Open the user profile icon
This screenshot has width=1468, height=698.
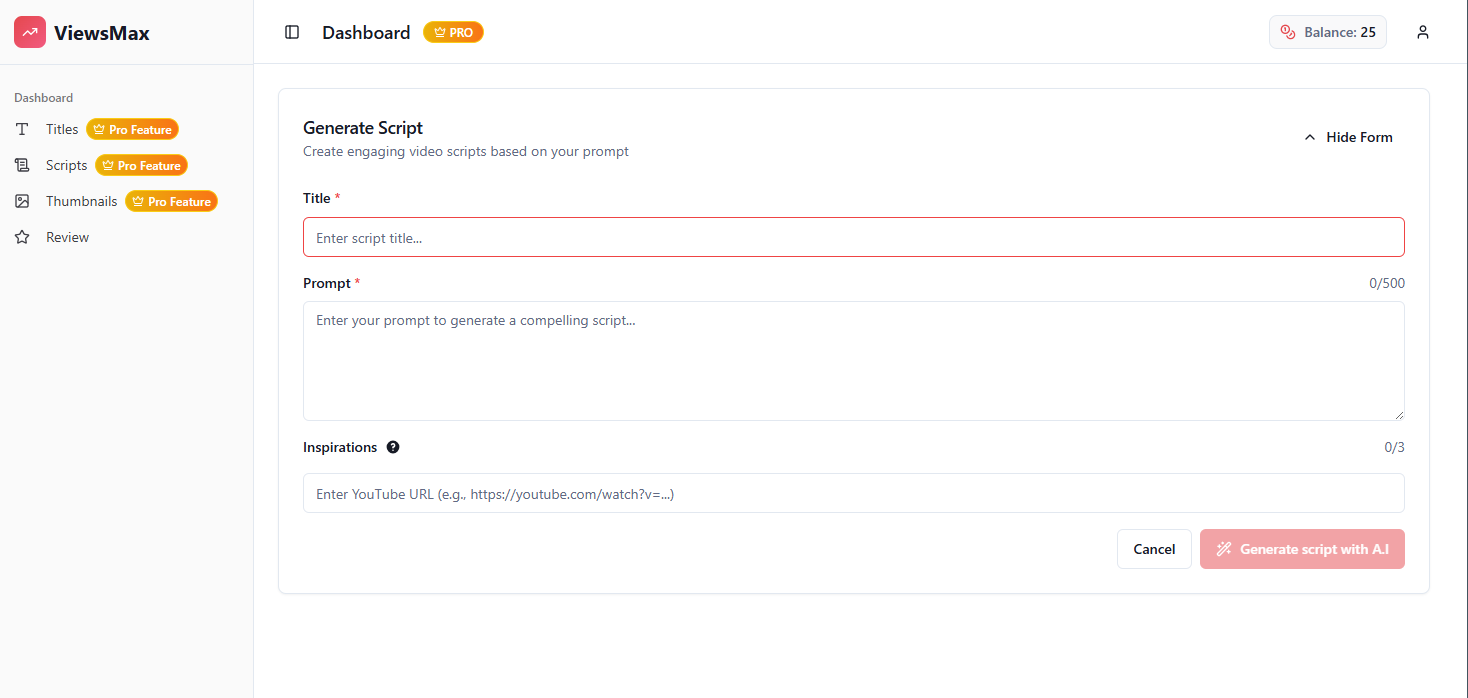click(1423, 32)
